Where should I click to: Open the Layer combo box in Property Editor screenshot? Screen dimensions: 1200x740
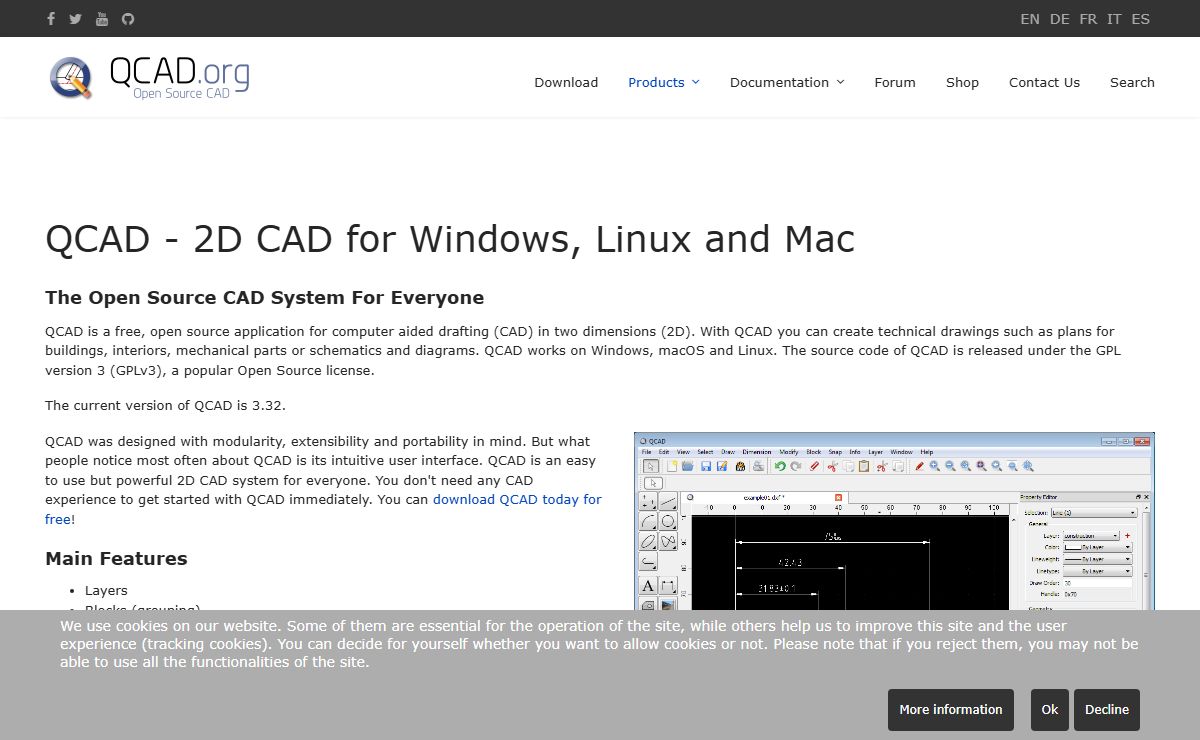point(1090,536)
